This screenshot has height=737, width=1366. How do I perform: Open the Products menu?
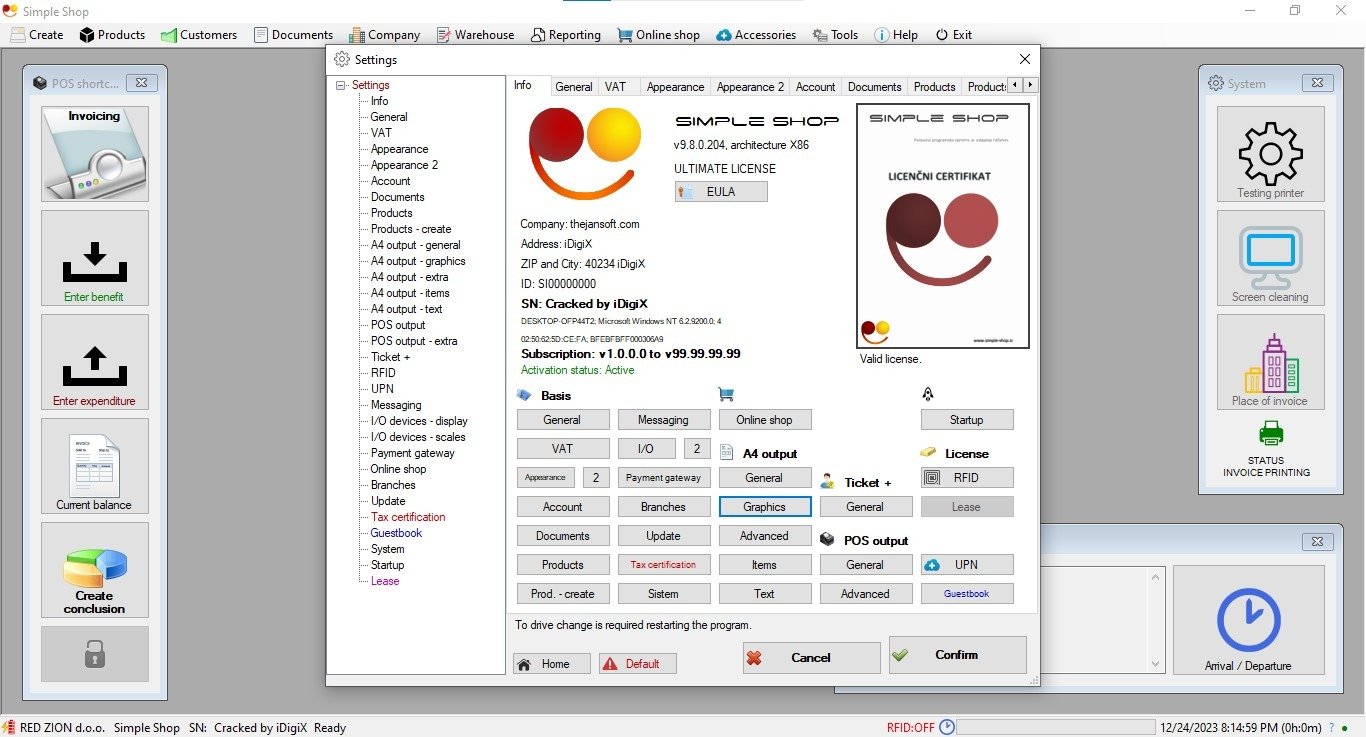pyautogui.click(x=112, y=34)
